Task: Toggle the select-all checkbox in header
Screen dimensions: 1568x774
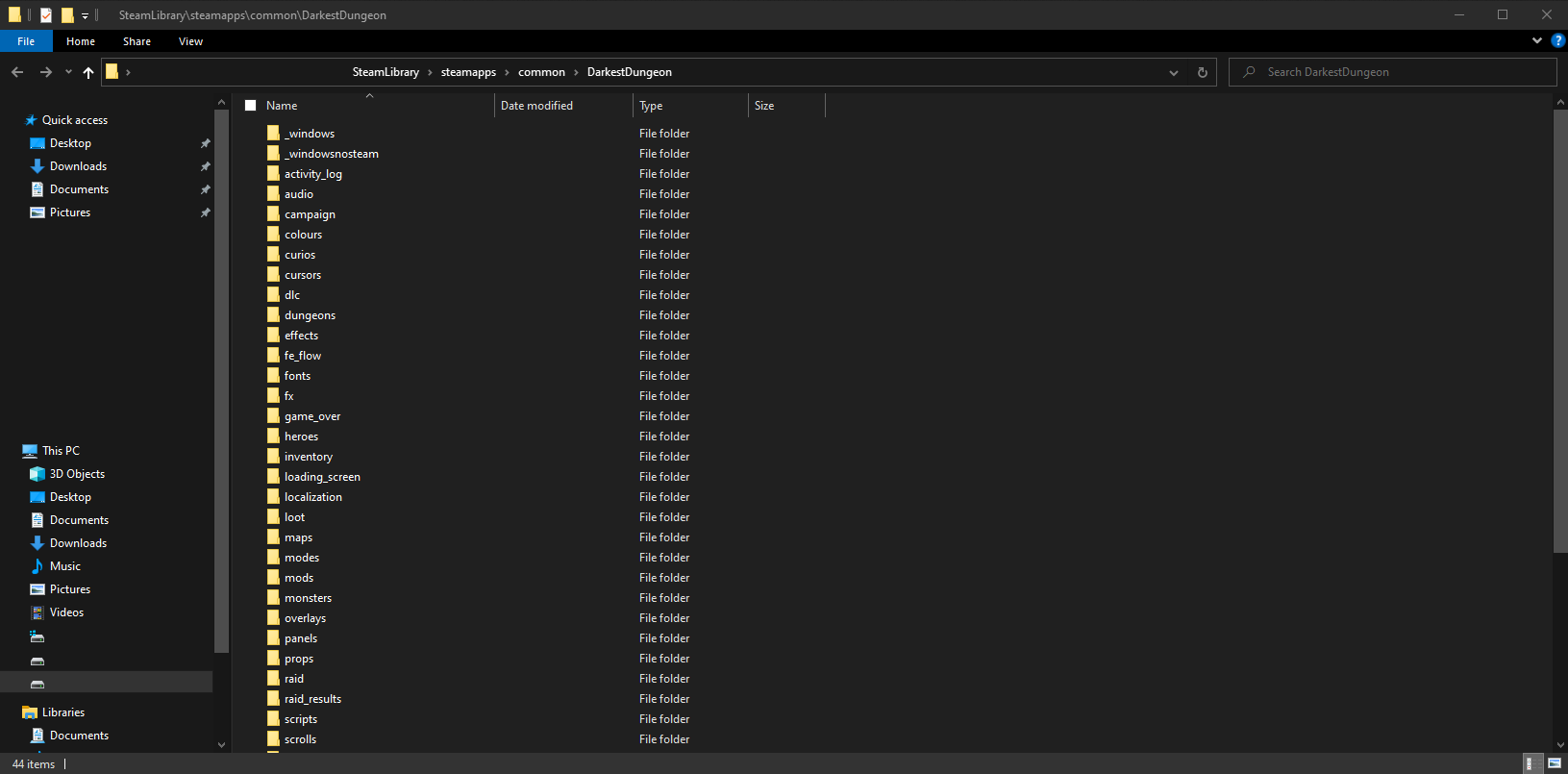Action: [x=251, y=106]
